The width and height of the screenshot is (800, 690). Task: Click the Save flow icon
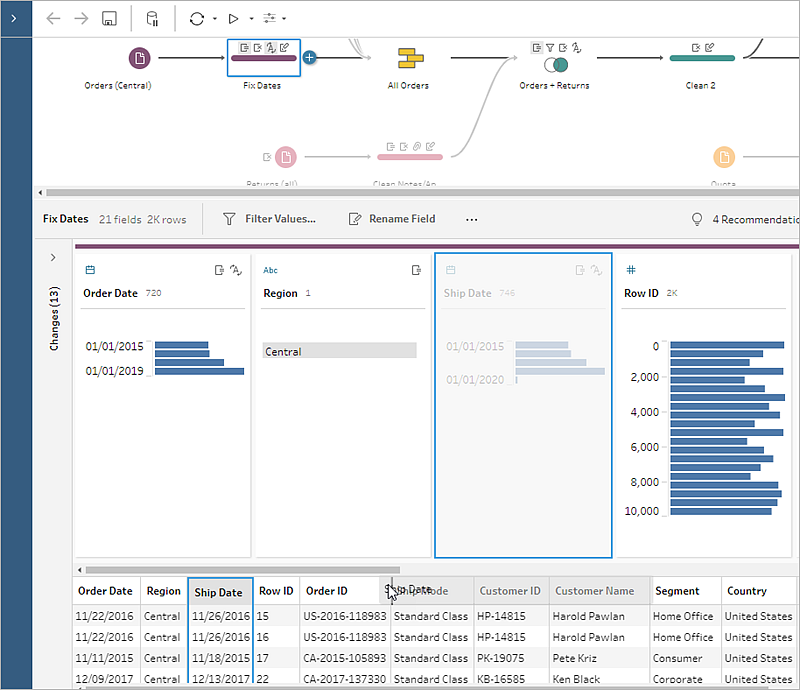109,19
